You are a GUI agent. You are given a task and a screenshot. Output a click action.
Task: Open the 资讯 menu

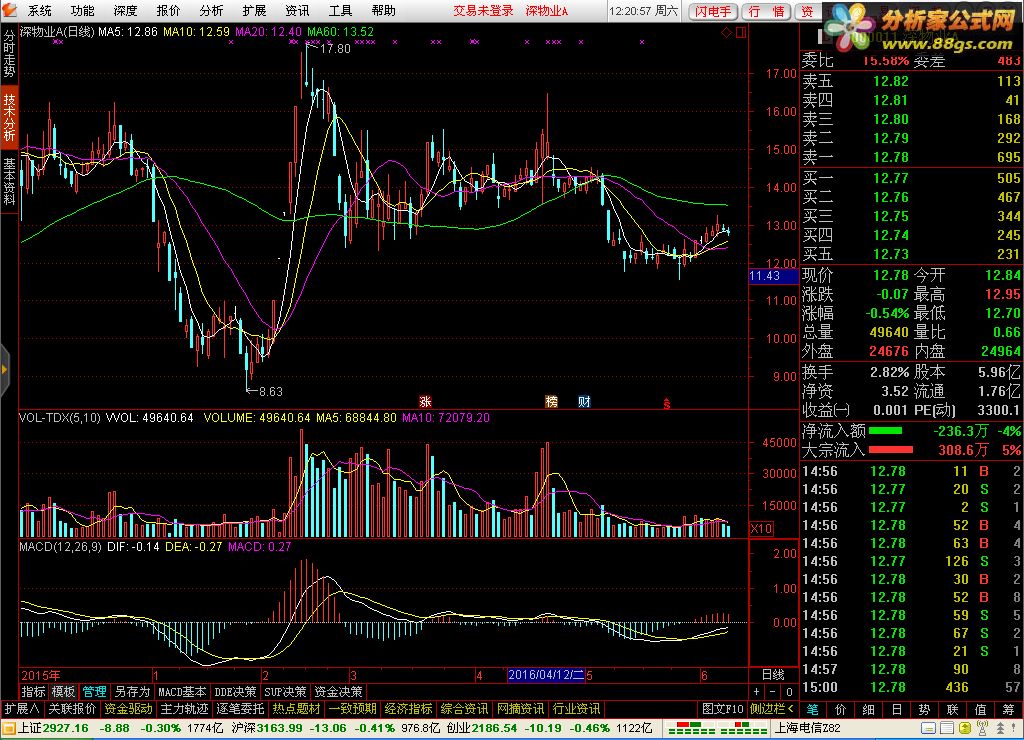click(297, 10)
